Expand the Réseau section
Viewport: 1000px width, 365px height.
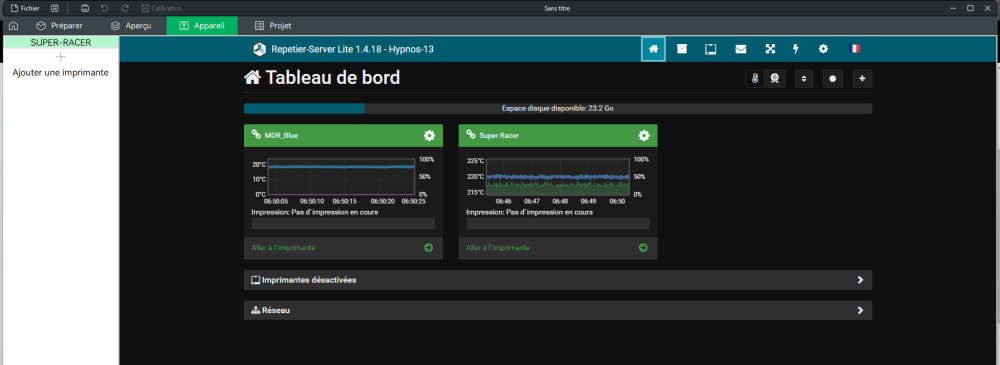click(557, 310)
